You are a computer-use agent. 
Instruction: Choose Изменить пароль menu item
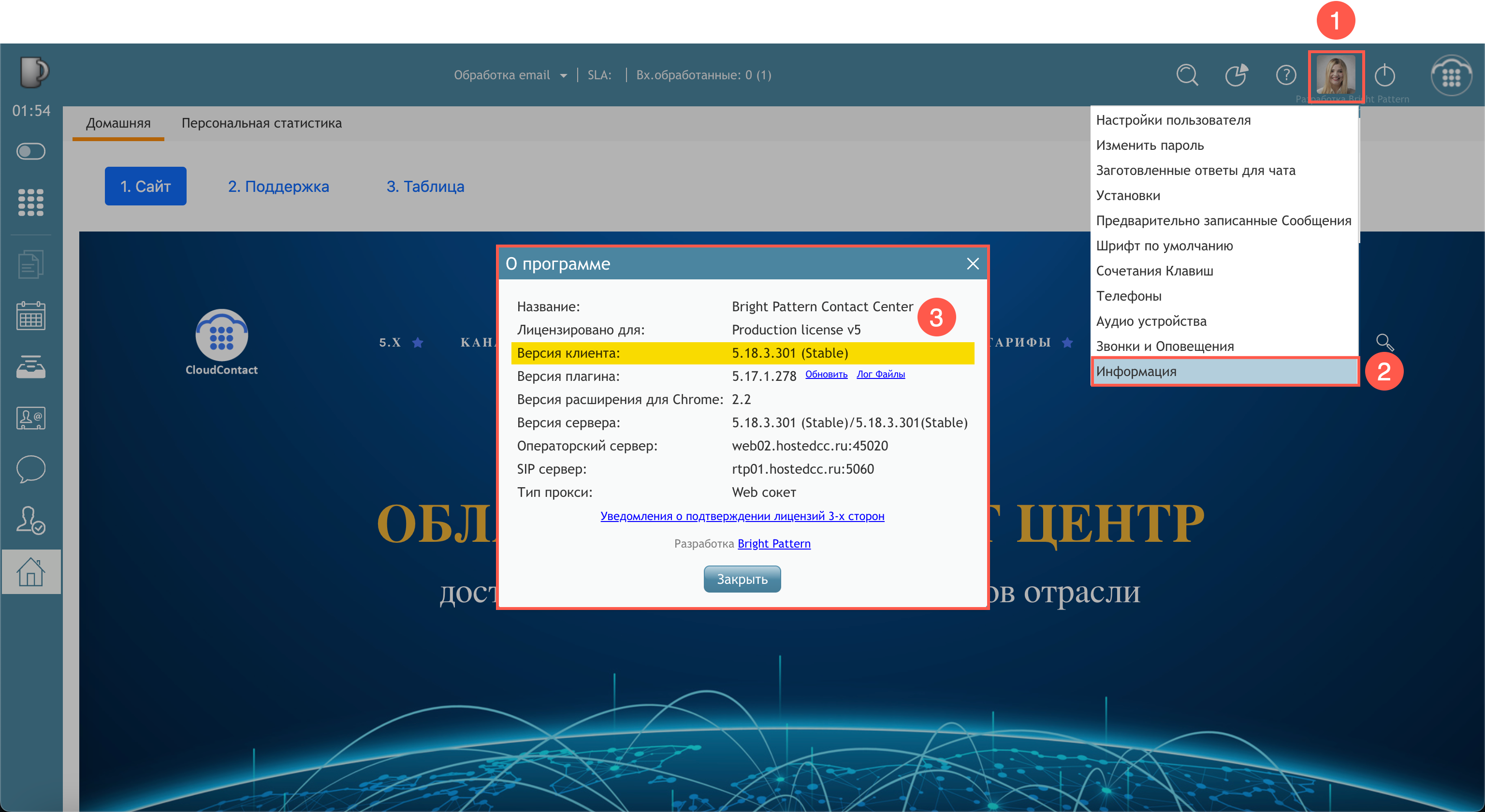click(1150, 145)
